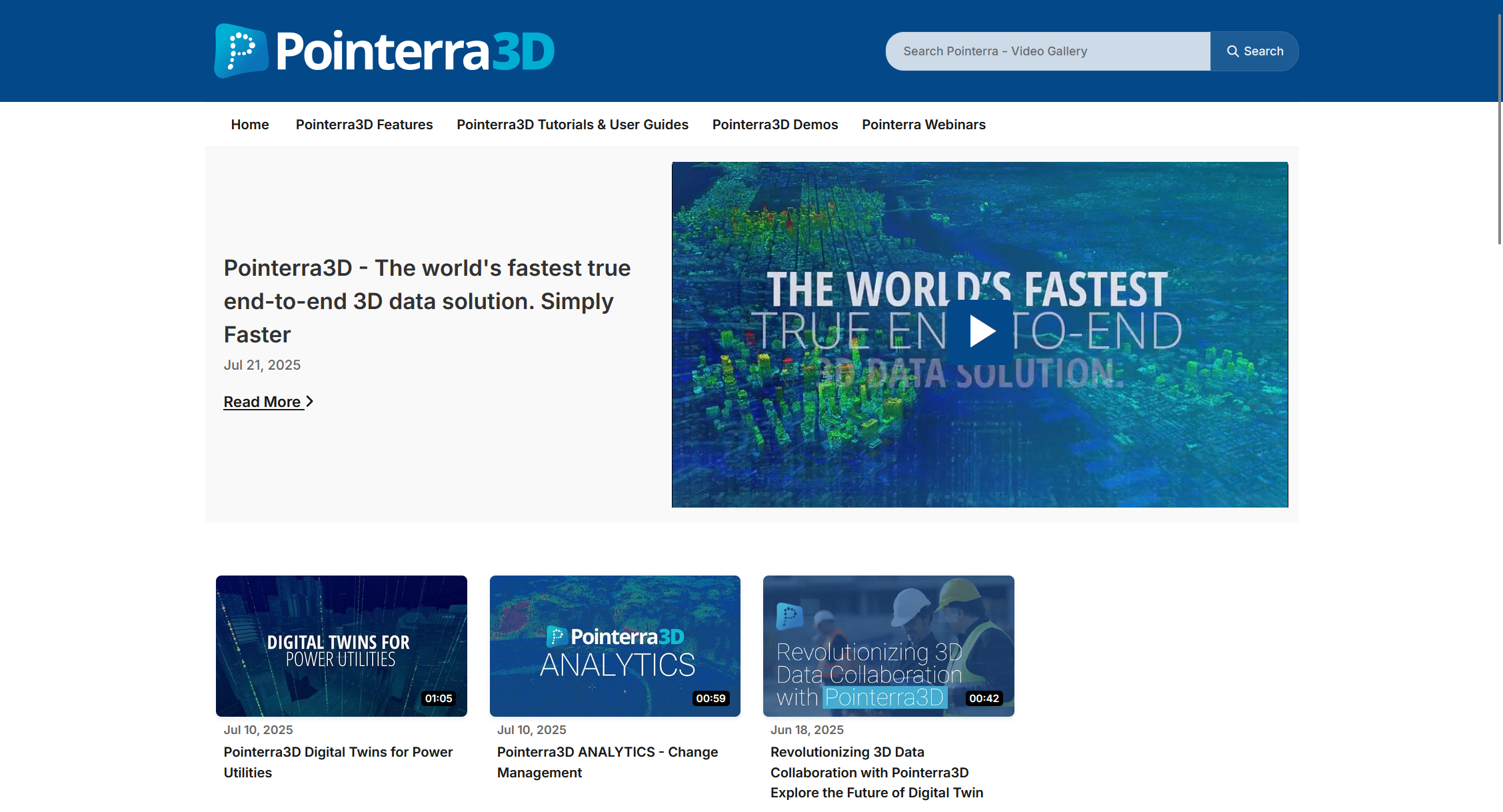Open Pointerra3D Features

(x=364, y=124)
